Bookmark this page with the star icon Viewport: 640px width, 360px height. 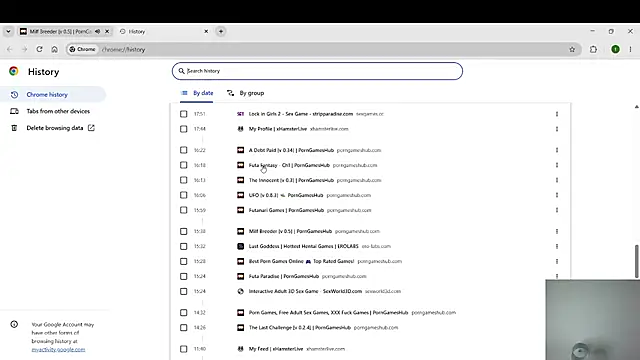coord(572,49)
